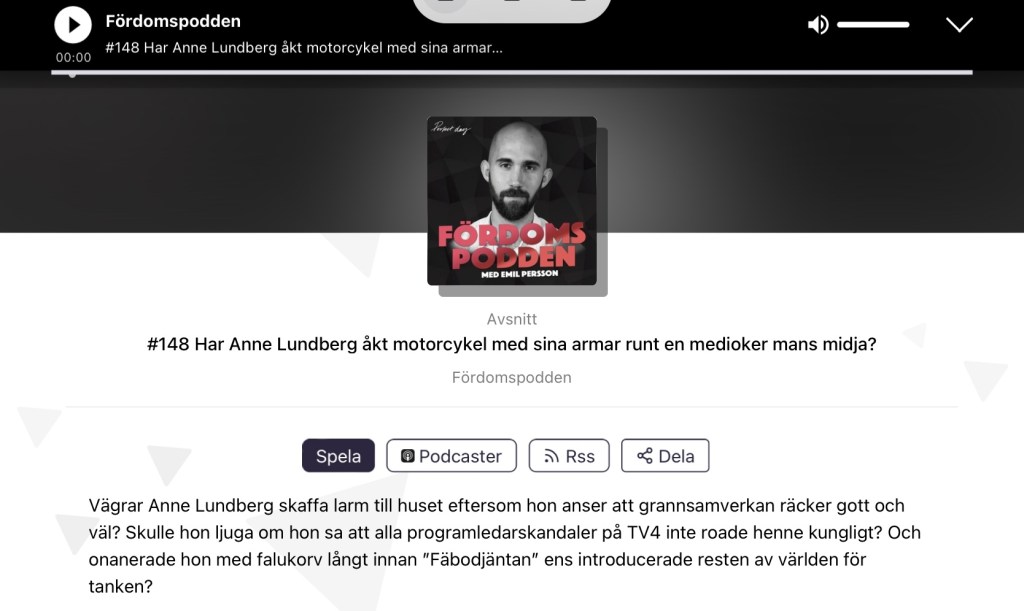Open the Fördomspodden cover artwork

(x=512, y=201)
